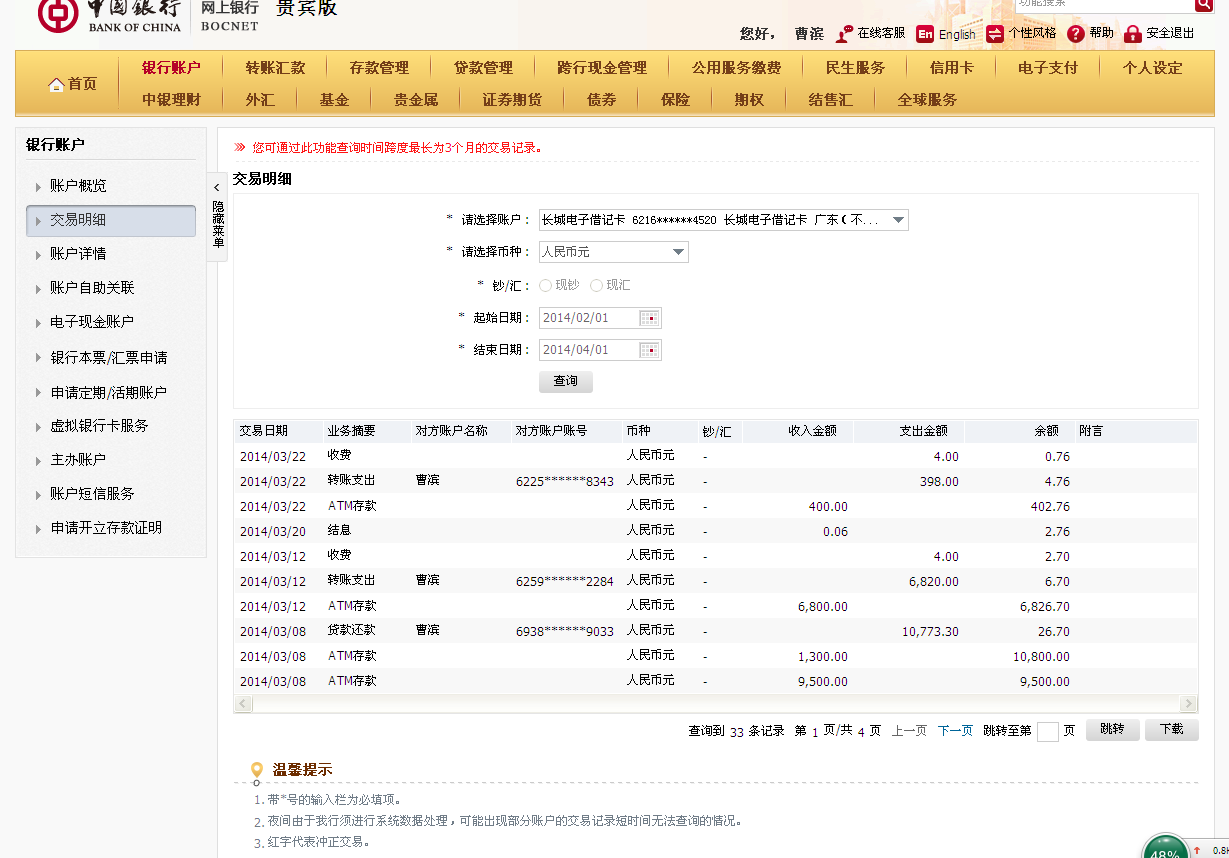Collapse the sidebar with 隐藏菜单 toggle
The image size is (1229, 858).
(x=217, y=216)
